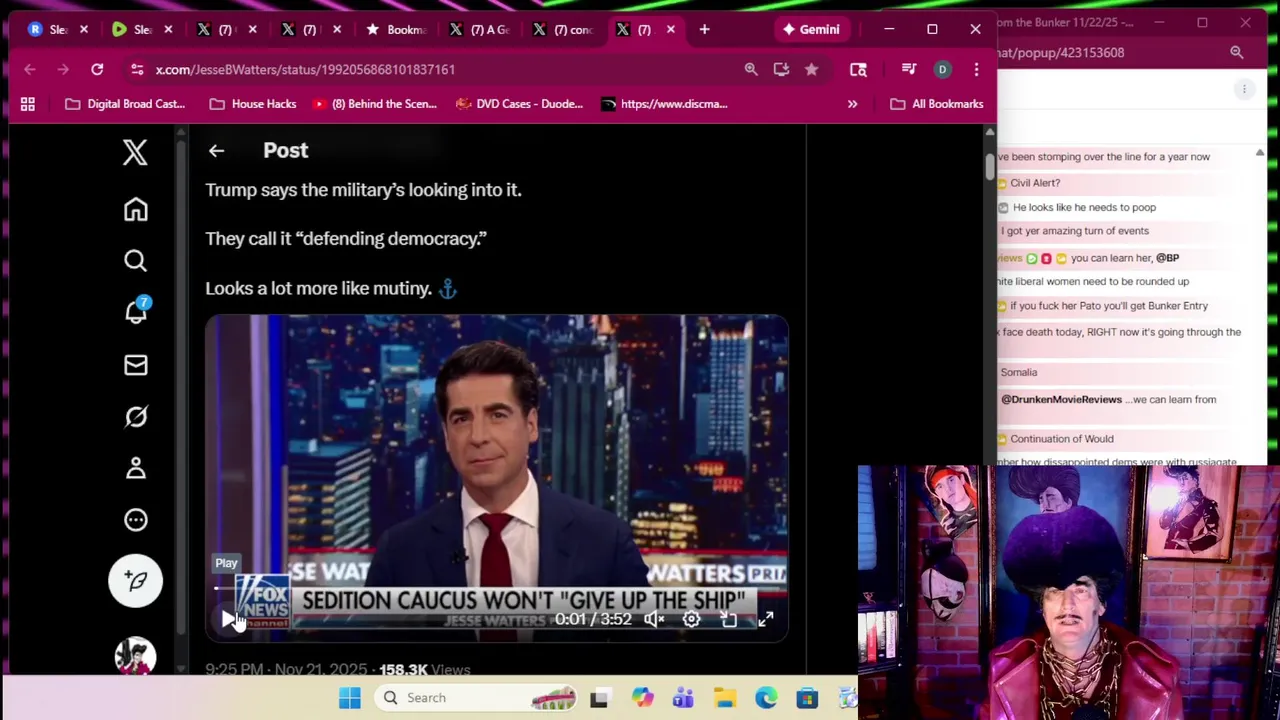The image size is (1280, 720).
Task: Open video playback settings gear
Action: pyautogui.click(x=691, y=619)
